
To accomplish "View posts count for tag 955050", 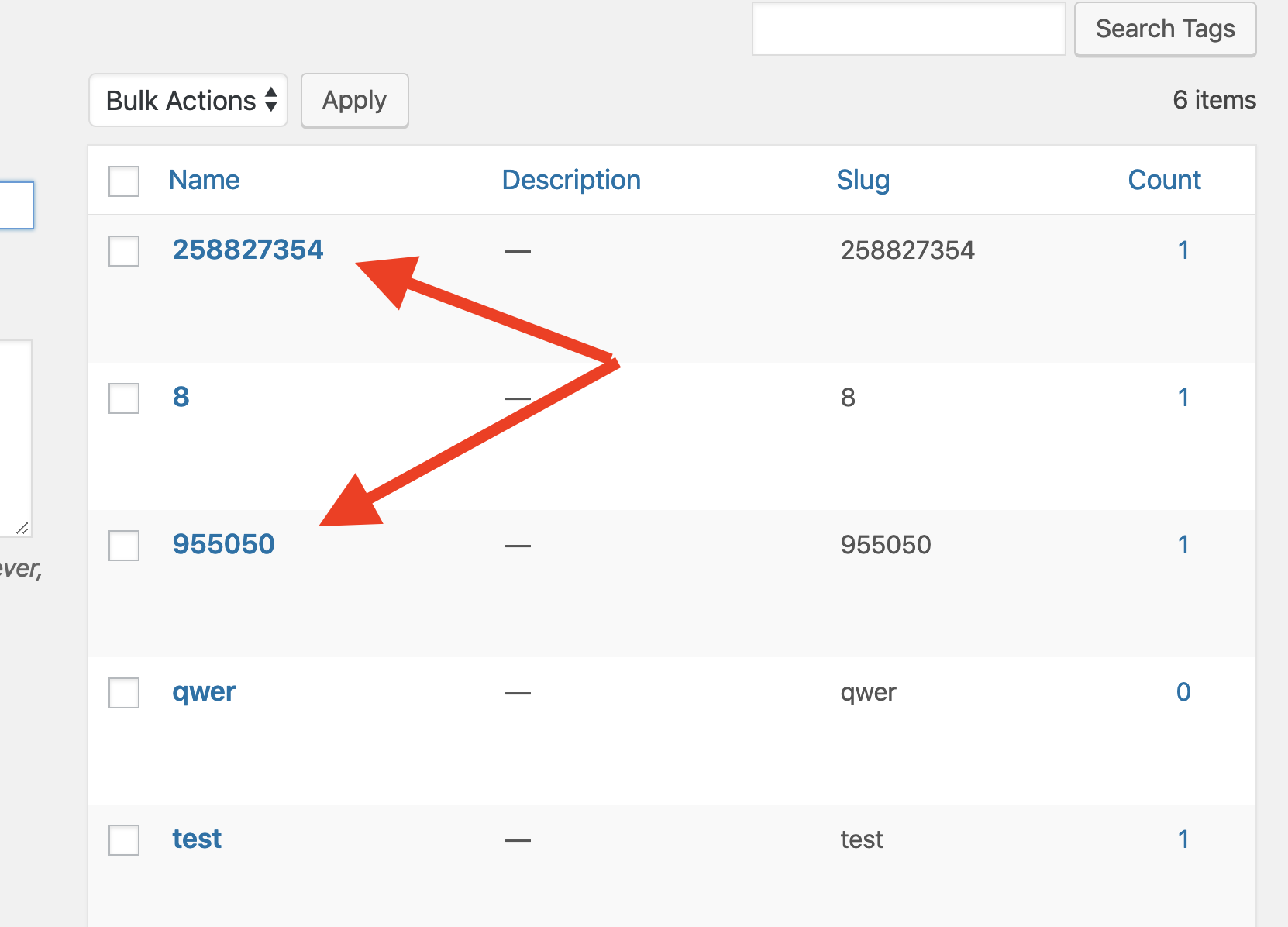I will (x=1183, y=544).
